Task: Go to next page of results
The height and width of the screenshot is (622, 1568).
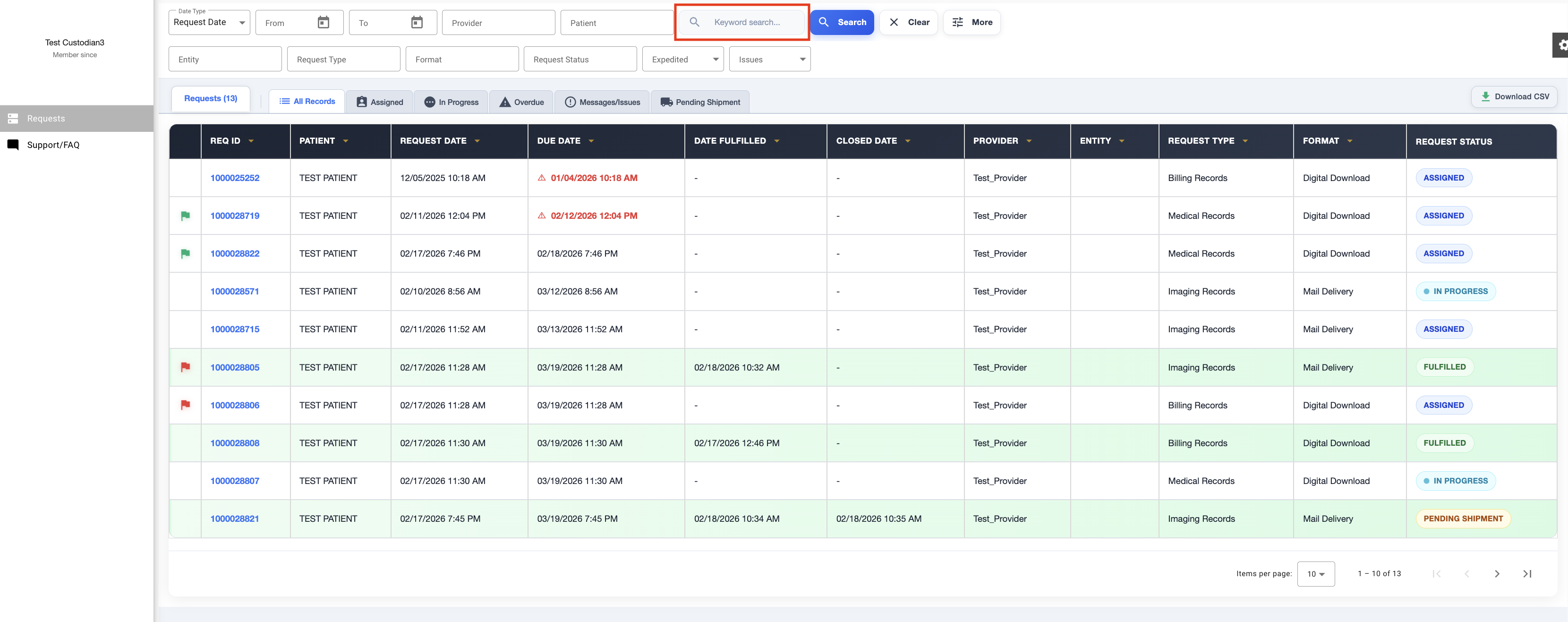Action: click(1497, 574)
